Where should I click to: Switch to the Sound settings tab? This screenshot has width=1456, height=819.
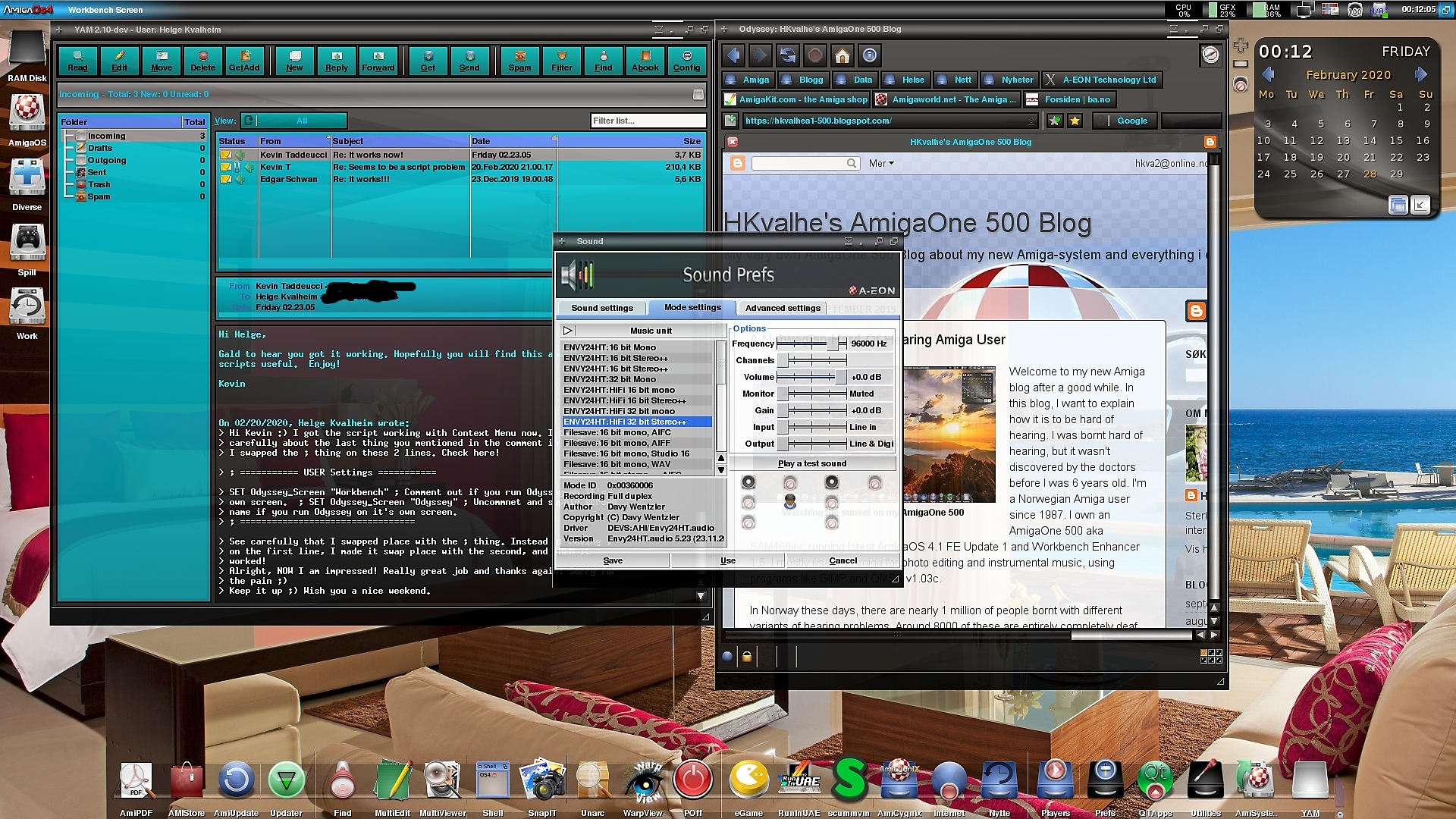[601, 308]
